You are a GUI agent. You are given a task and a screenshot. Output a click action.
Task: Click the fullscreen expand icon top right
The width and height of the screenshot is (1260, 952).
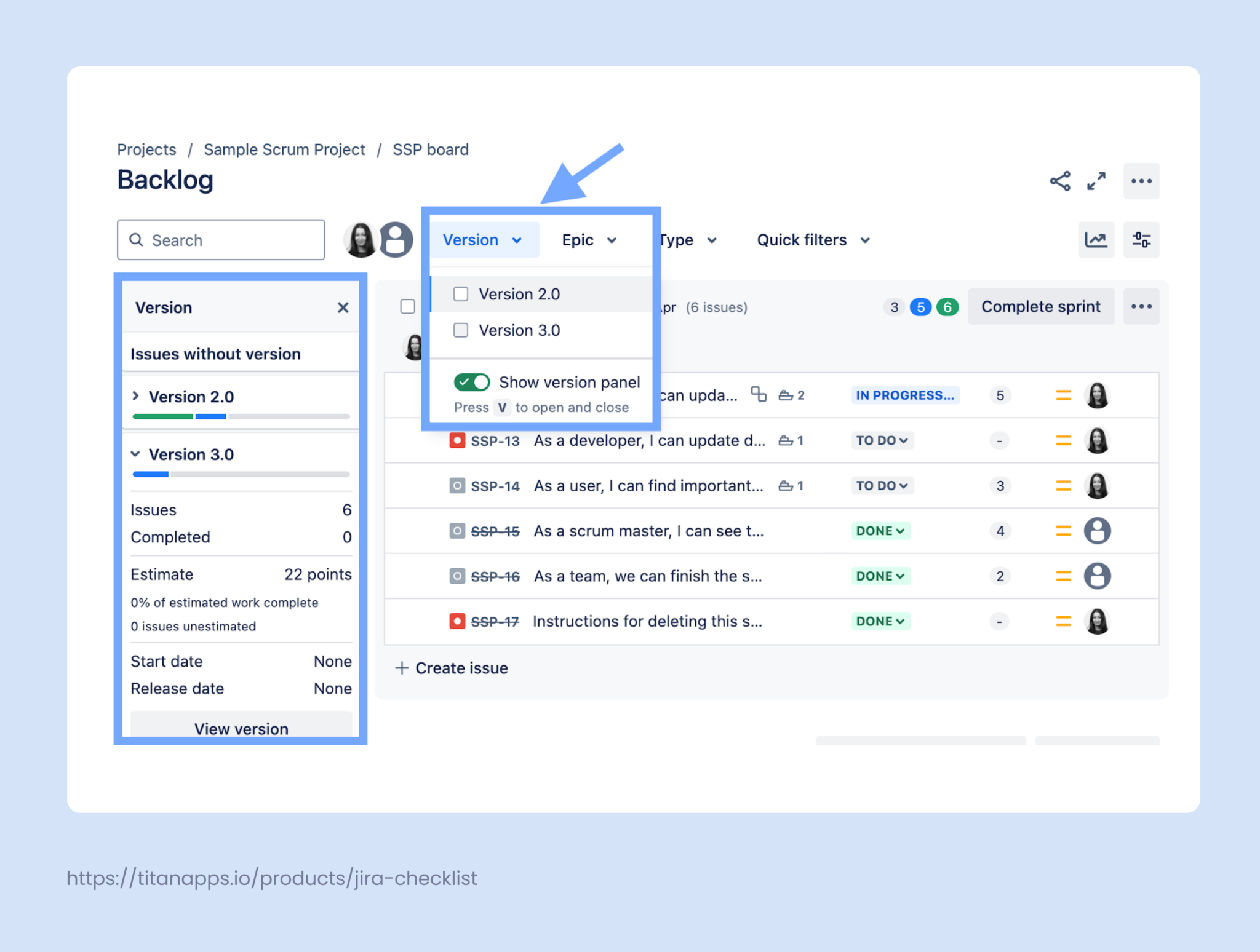tap(1096, 181)
